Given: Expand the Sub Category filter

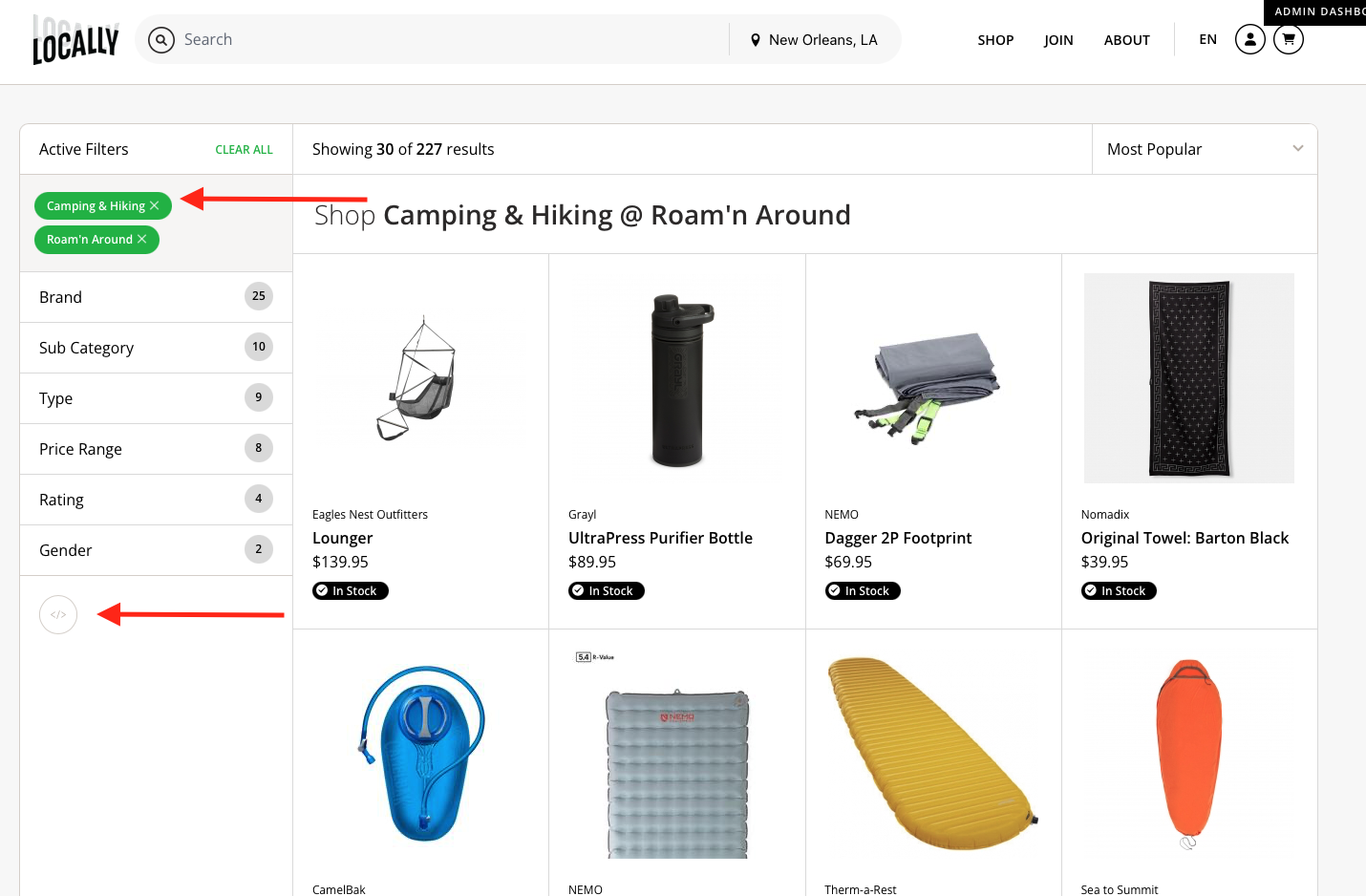Looking at the screenshot, I should pyautogui.click(x=156, y=348).
